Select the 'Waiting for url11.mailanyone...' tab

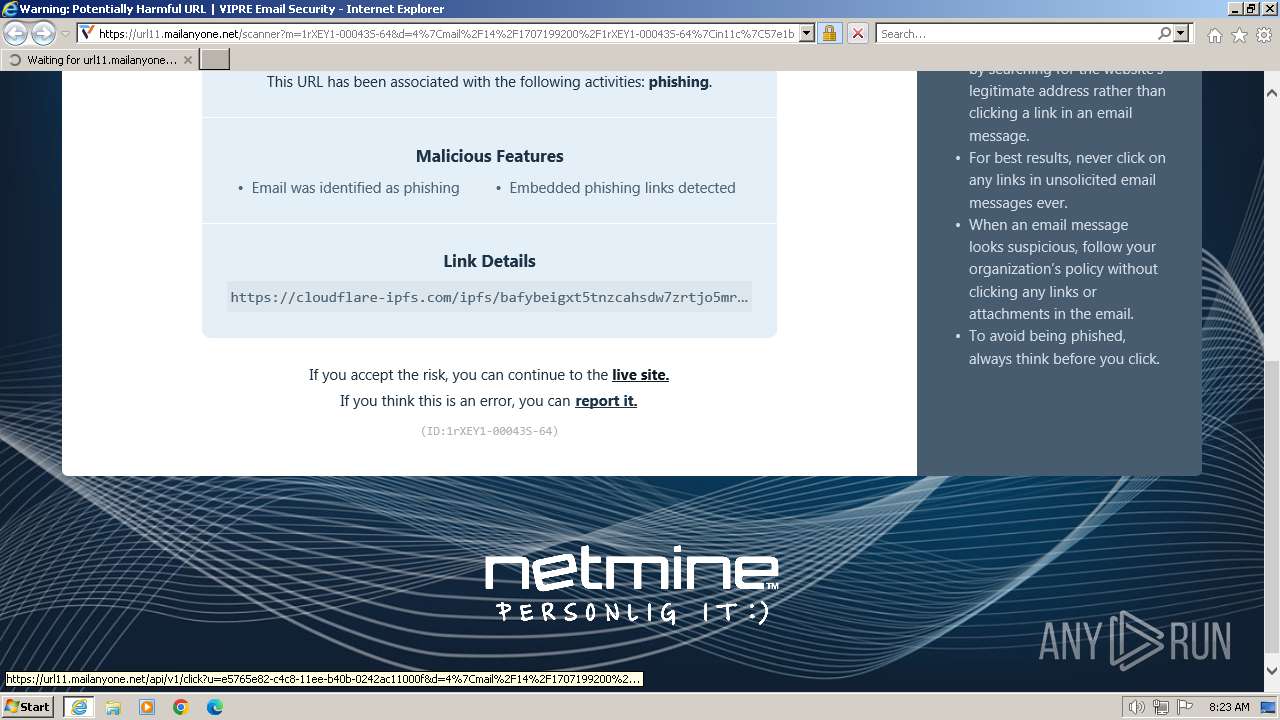pyautogui.click(x=100, y=60)
